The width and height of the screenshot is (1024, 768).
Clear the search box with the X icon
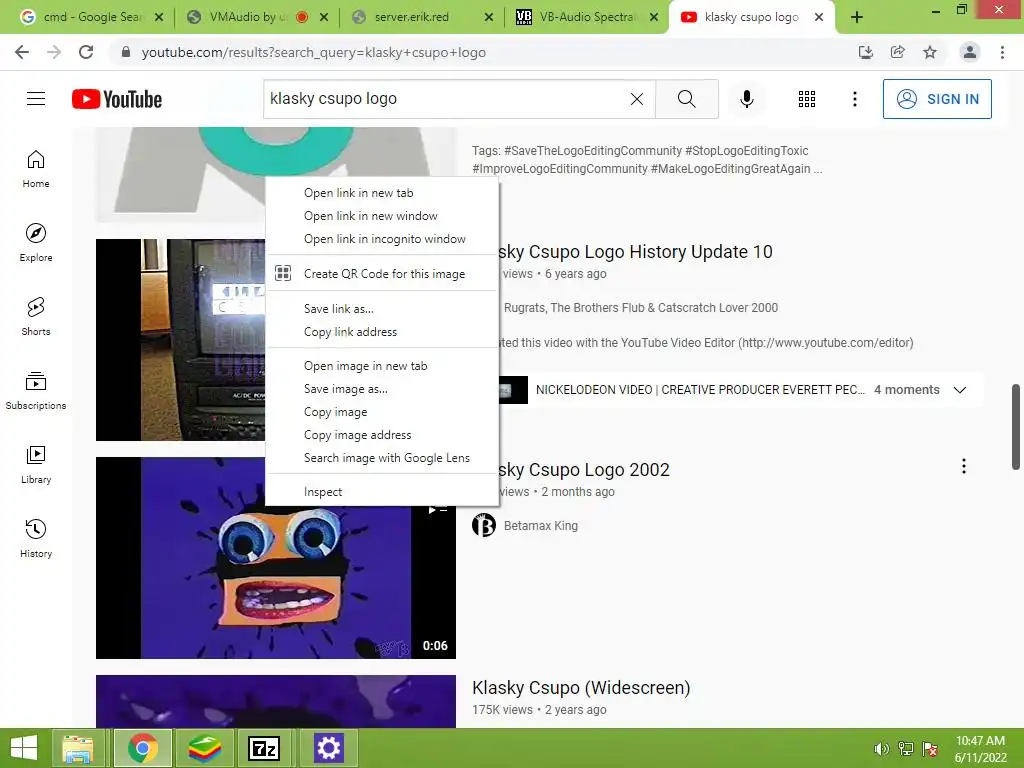click(x=637, y=99)
